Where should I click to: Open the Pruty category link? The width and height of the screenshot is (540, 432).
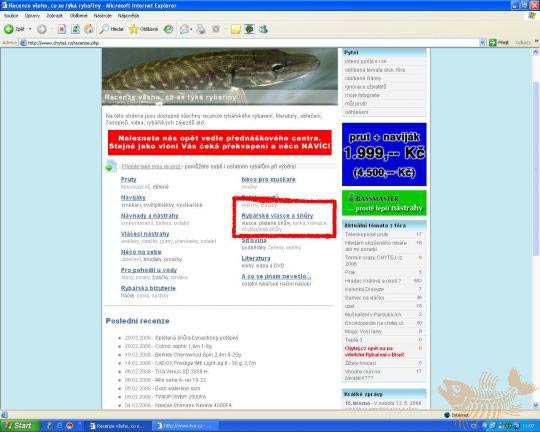coord(128,179)
